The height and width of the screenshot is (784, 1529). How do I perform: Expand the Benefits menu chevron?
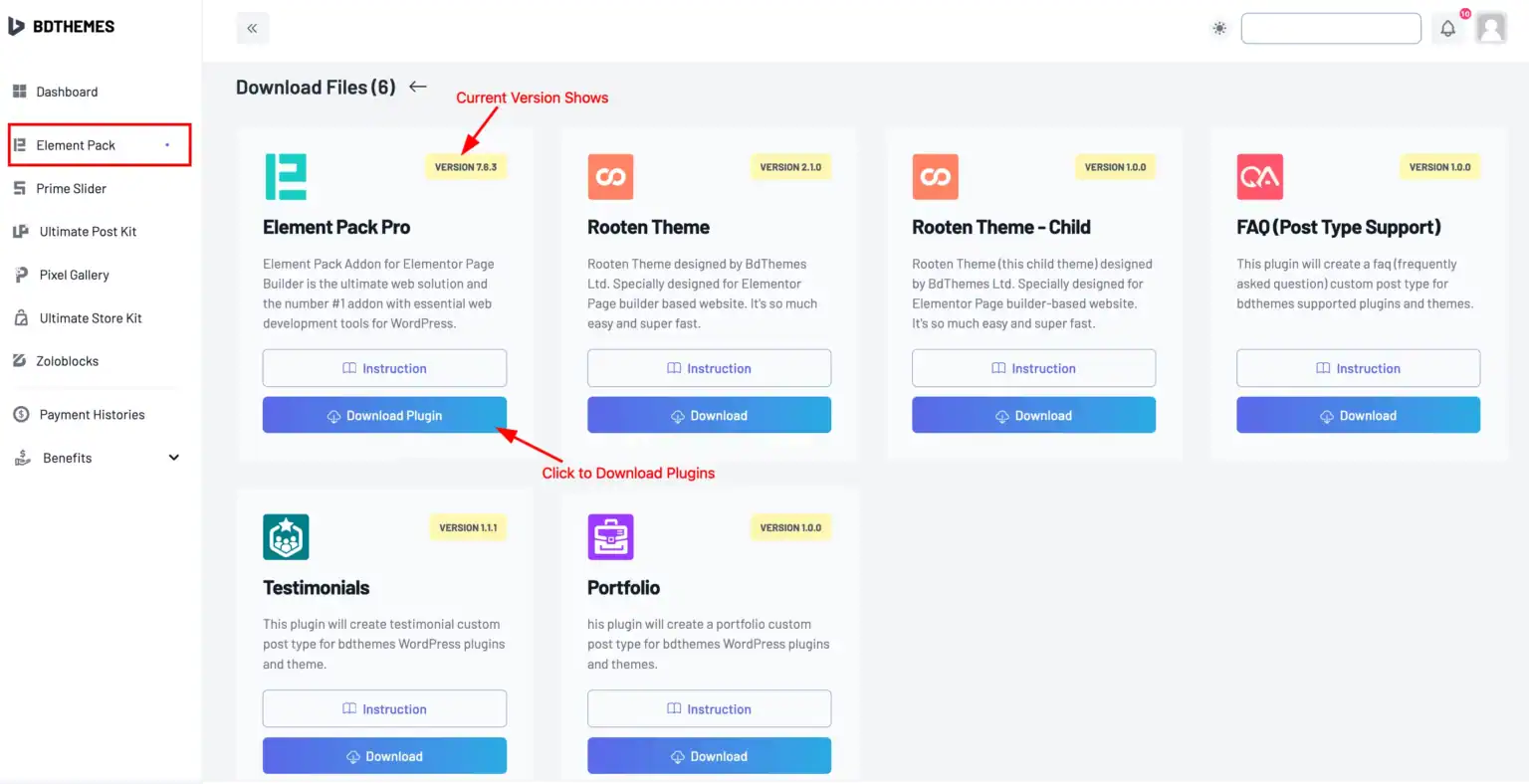(174, 458)
